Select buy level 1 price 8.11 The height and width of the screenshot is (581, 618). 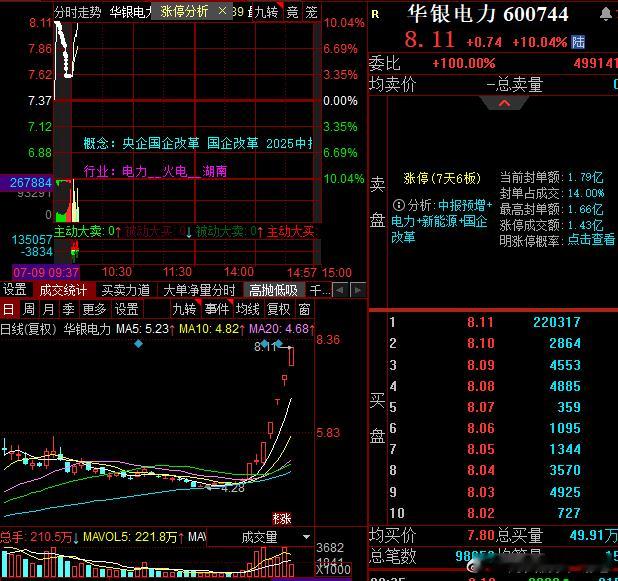tap(480, 322)
